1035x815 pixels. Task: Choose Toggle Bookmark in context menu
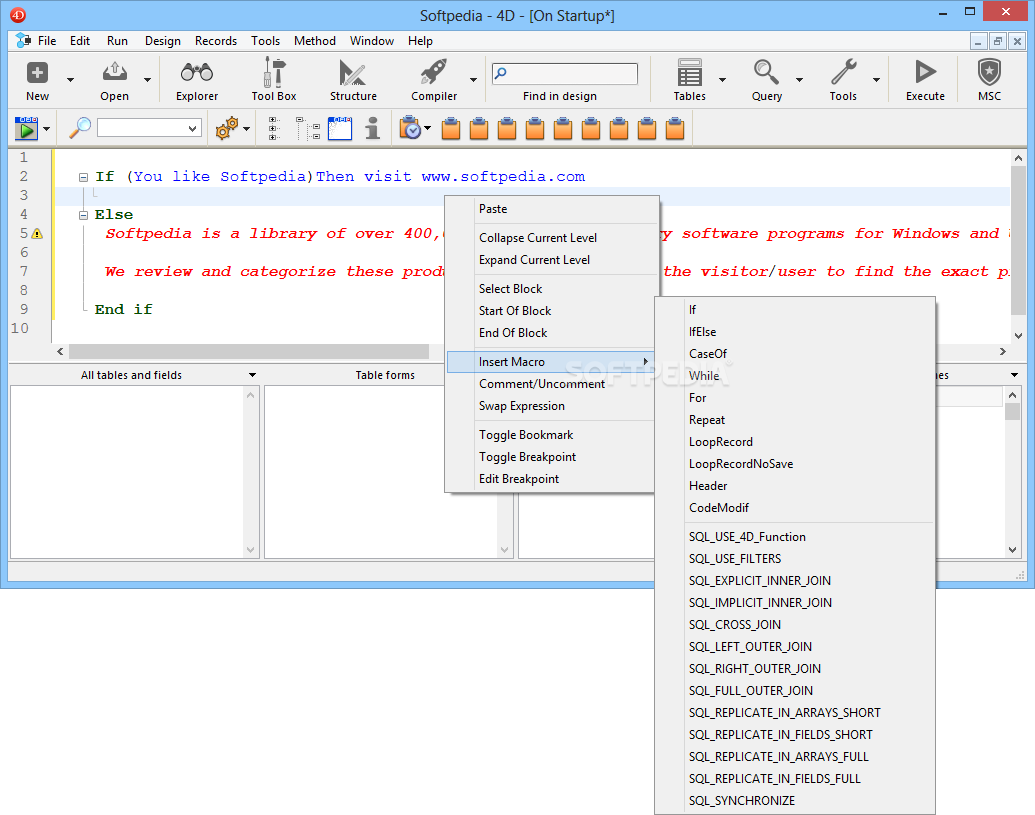[552, 435]
